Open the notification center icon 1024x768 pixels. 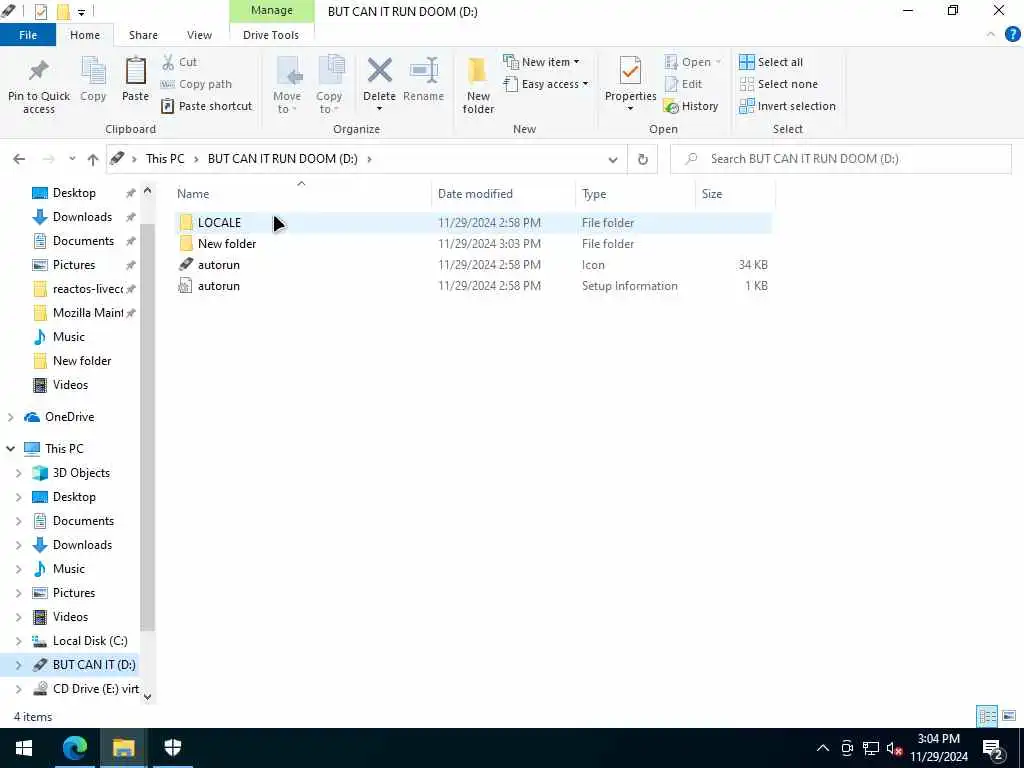[993, 748]
